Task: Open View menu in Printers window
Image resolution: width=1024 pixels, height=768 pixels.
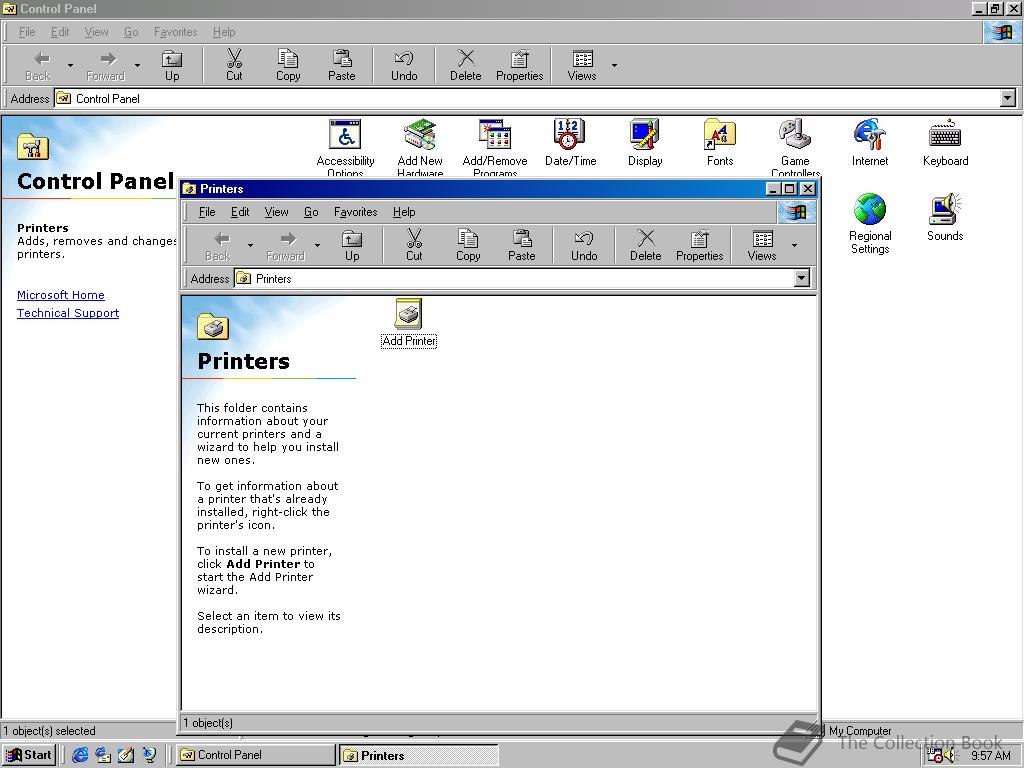Action: (x=276, y=212)
